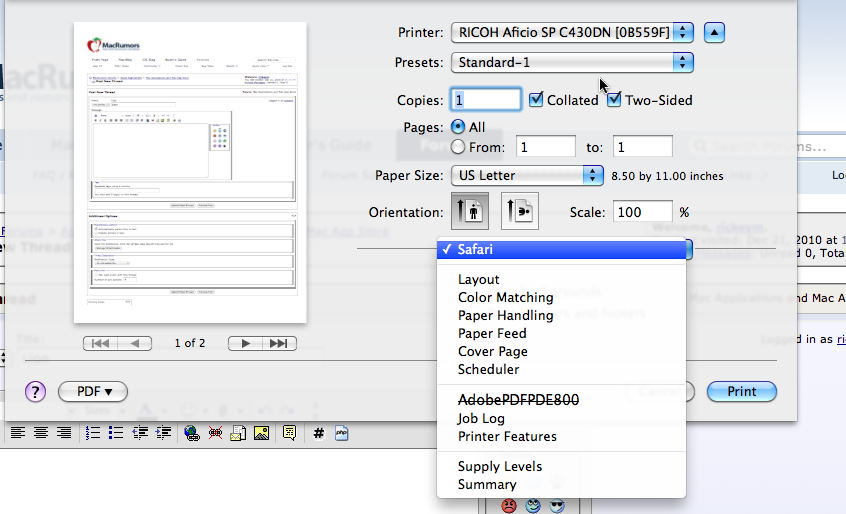Click the Print button
The width and height of the screenshot is (846, 514).
click(742, 392)
